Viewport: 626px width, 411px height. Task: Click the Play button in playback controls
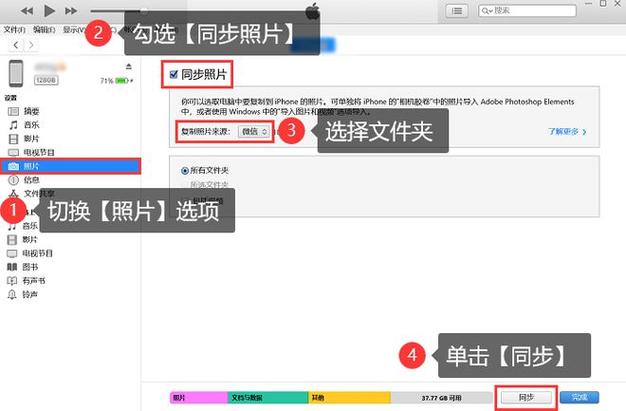(x=49, y=10)
